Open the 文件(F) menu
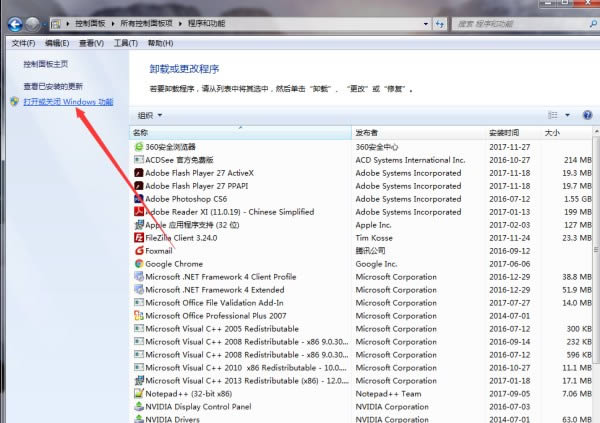This screenshot has height=423, width=600. pyautogui.click(x=23, y=43)
